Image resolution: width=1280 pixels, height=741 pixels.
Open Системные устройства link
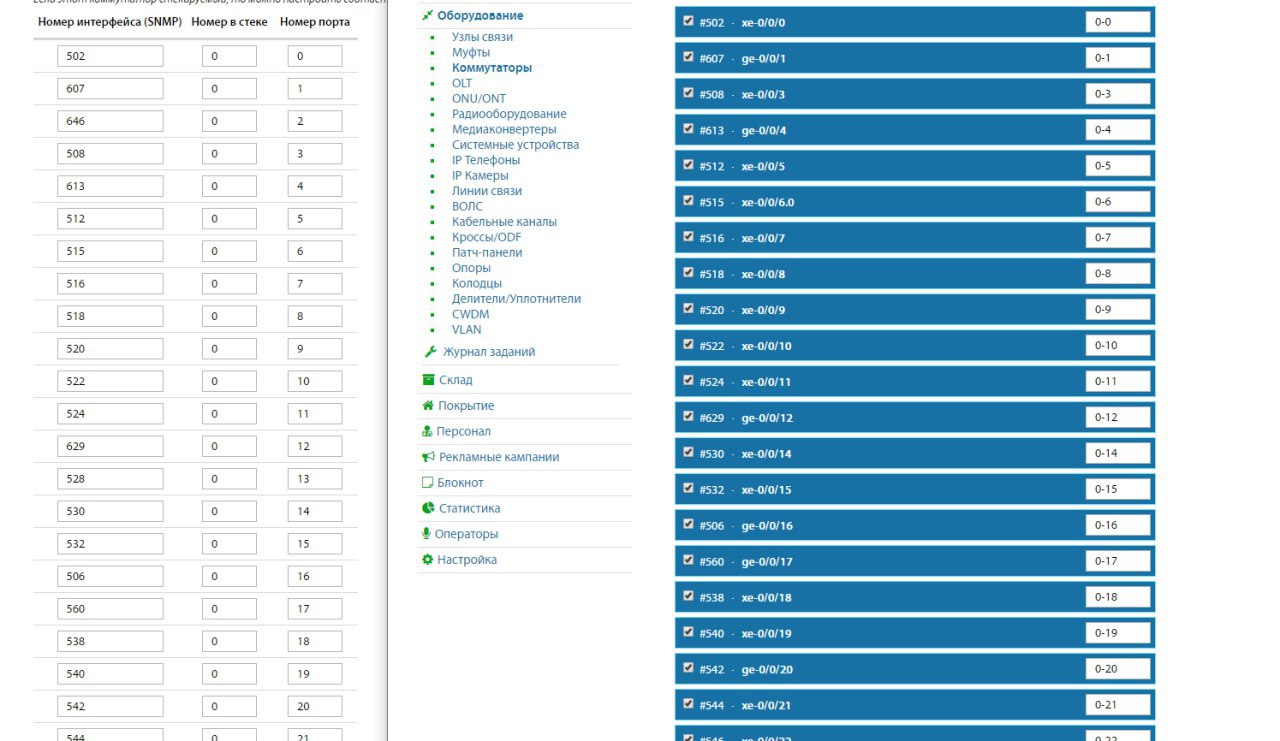pos(515,145)
